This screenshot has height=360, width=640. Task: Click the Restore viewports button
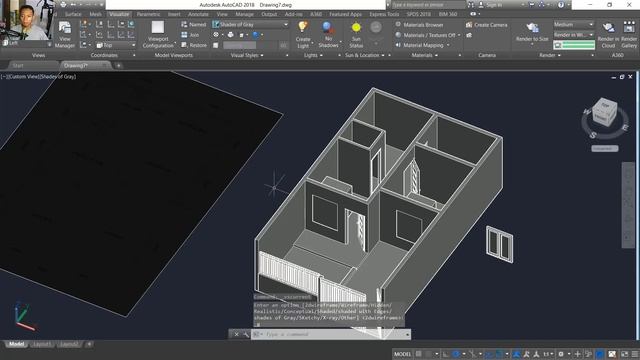tap(194, 45)
